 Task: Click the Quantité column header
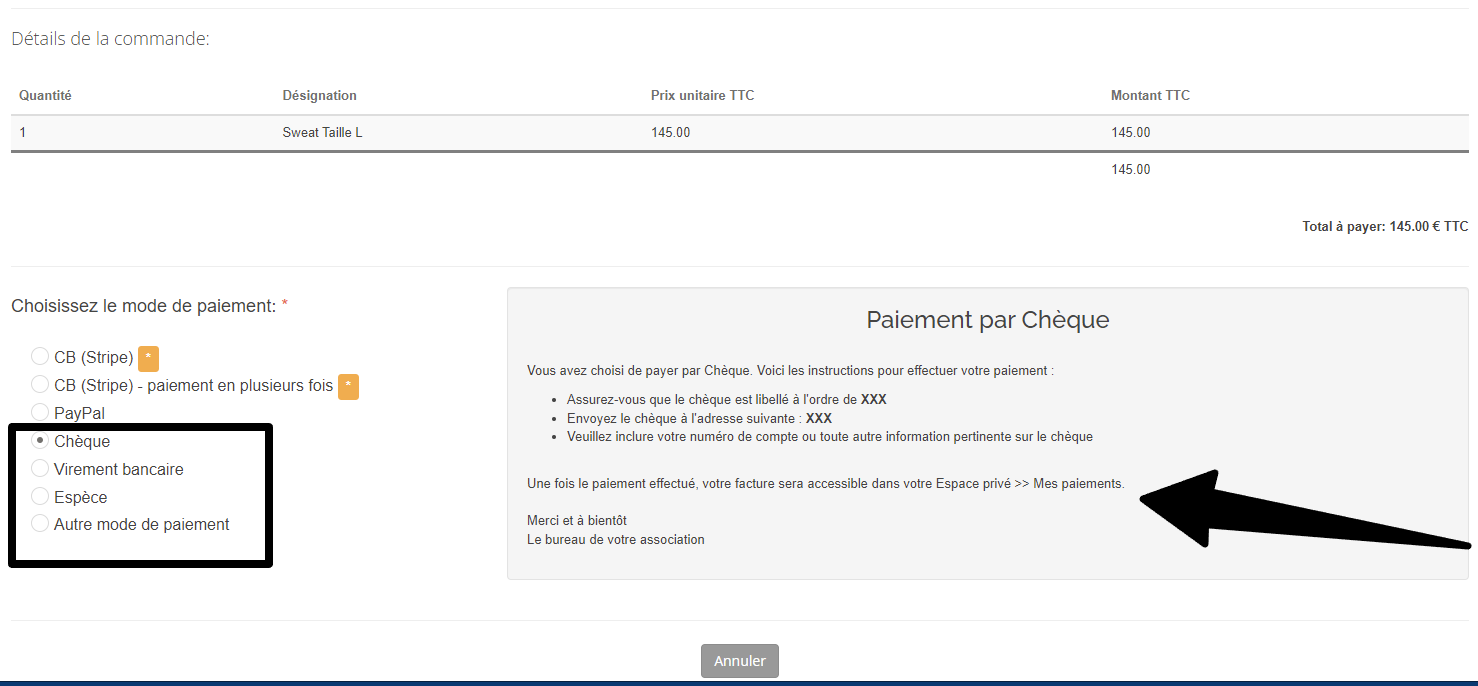click(x=45, y=96)
